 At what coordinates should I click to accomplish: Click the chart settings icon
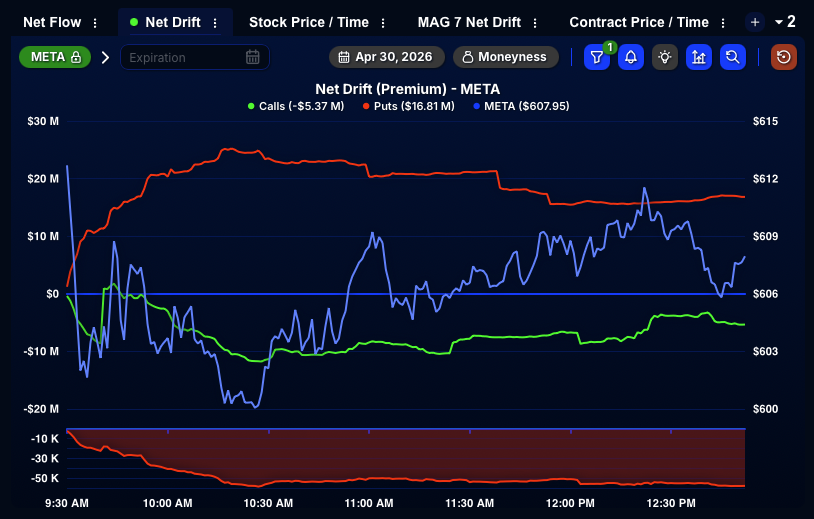point(699,57)
